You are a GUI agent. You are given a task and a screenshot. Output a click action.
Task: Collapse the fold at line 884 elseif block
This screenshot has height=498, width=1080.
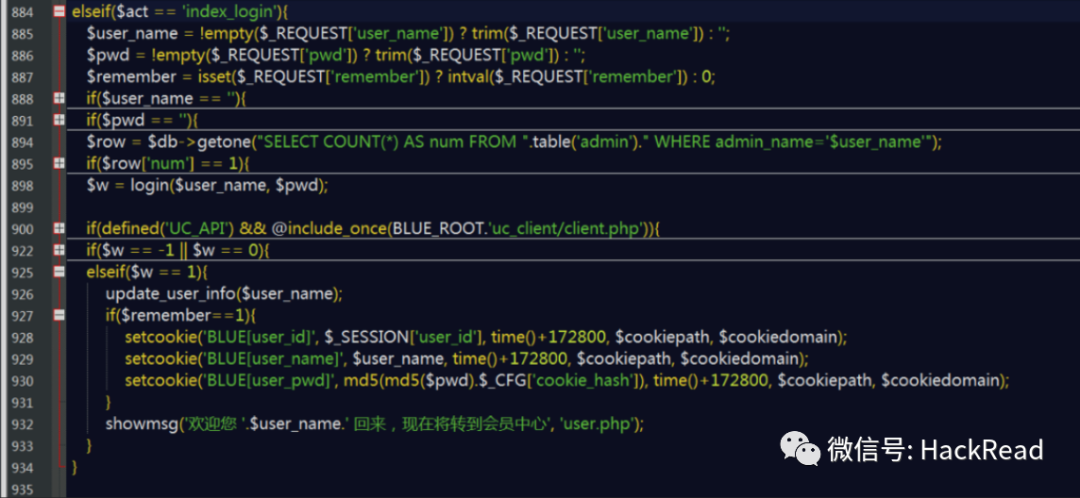(59, 11)
